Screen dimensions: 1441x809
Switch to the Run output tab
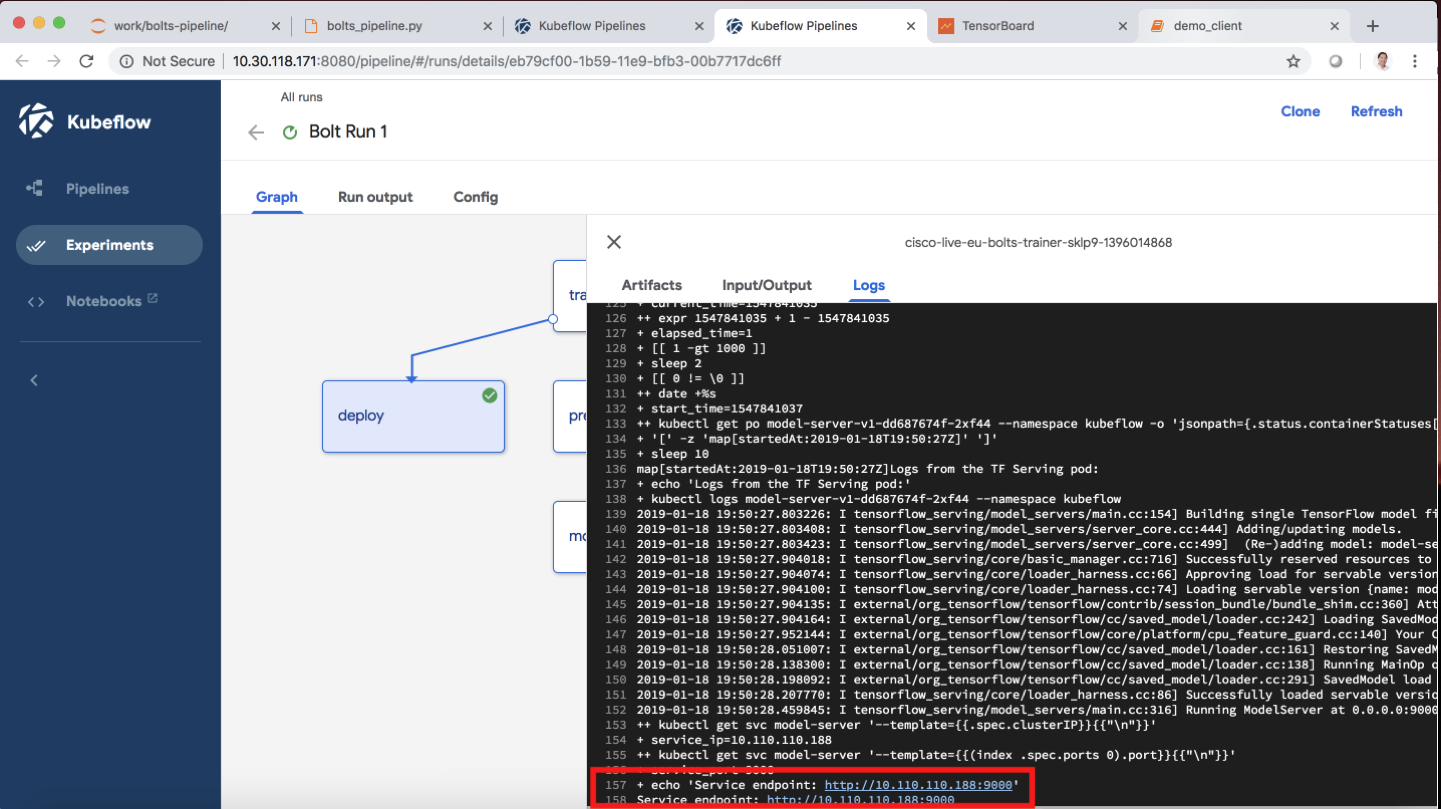375,197
